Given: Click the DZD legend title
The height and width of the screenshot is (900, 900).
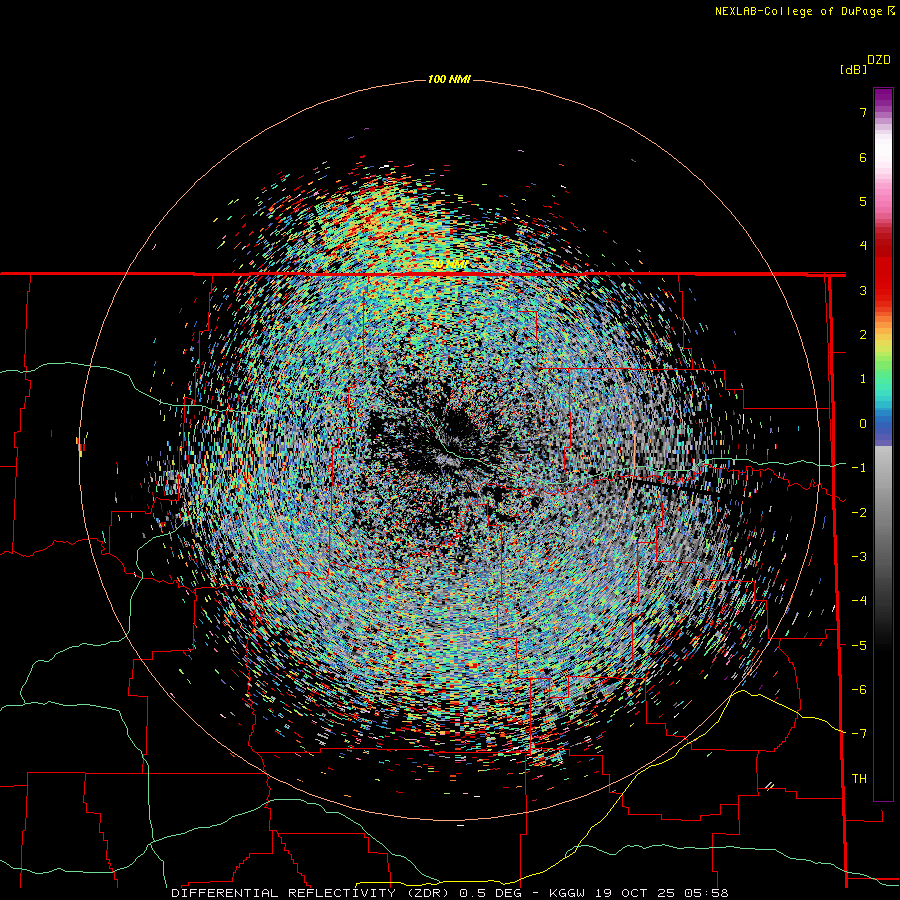Looking at the screenshot, I should (x=879, y=60).
